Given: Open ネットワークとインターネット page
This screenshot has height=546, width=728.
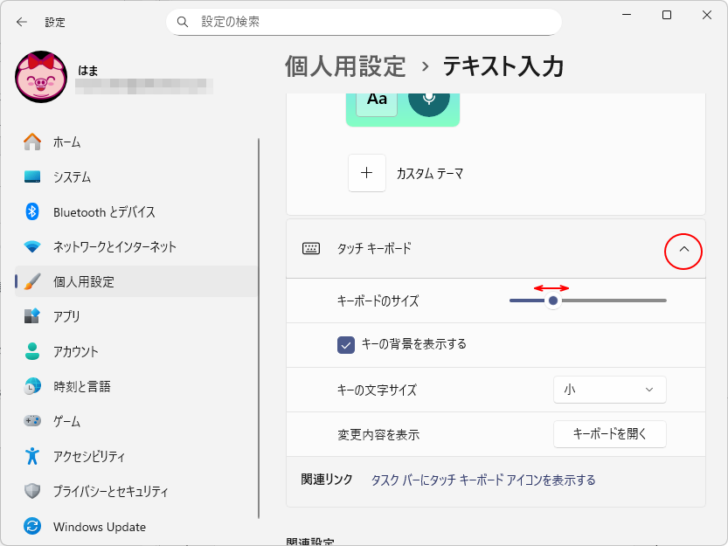Looking at the screenshot, I should click(x=136, y=247).
